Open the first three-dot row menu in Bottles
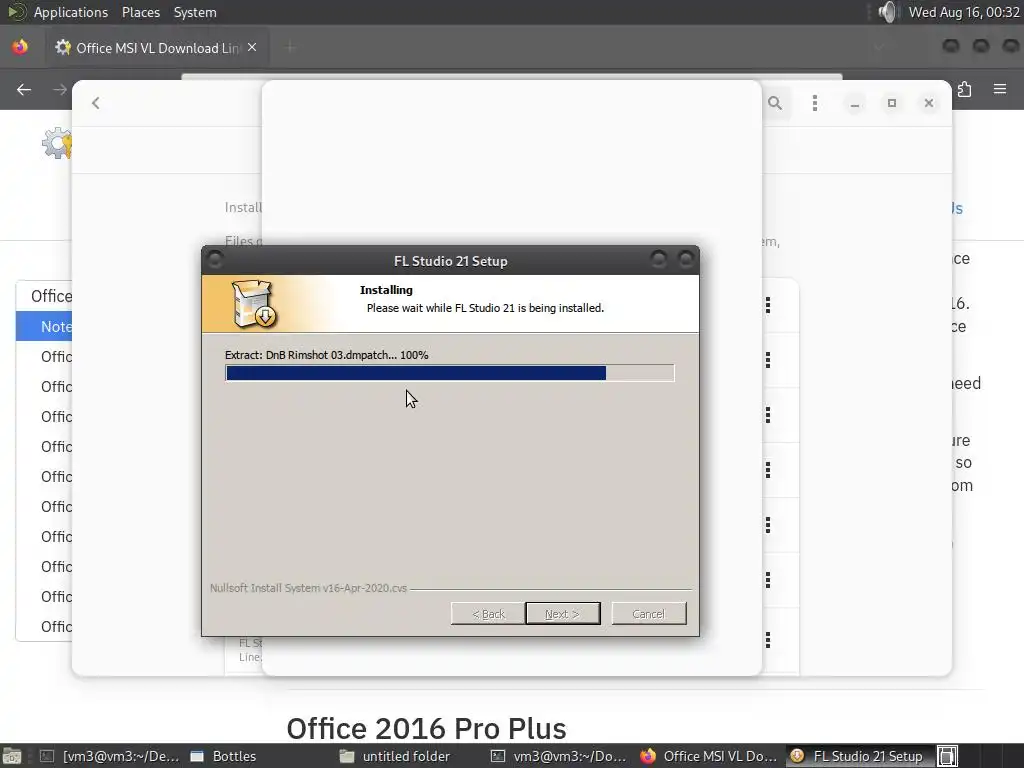1024x768 pixels. tap(768, 305)
